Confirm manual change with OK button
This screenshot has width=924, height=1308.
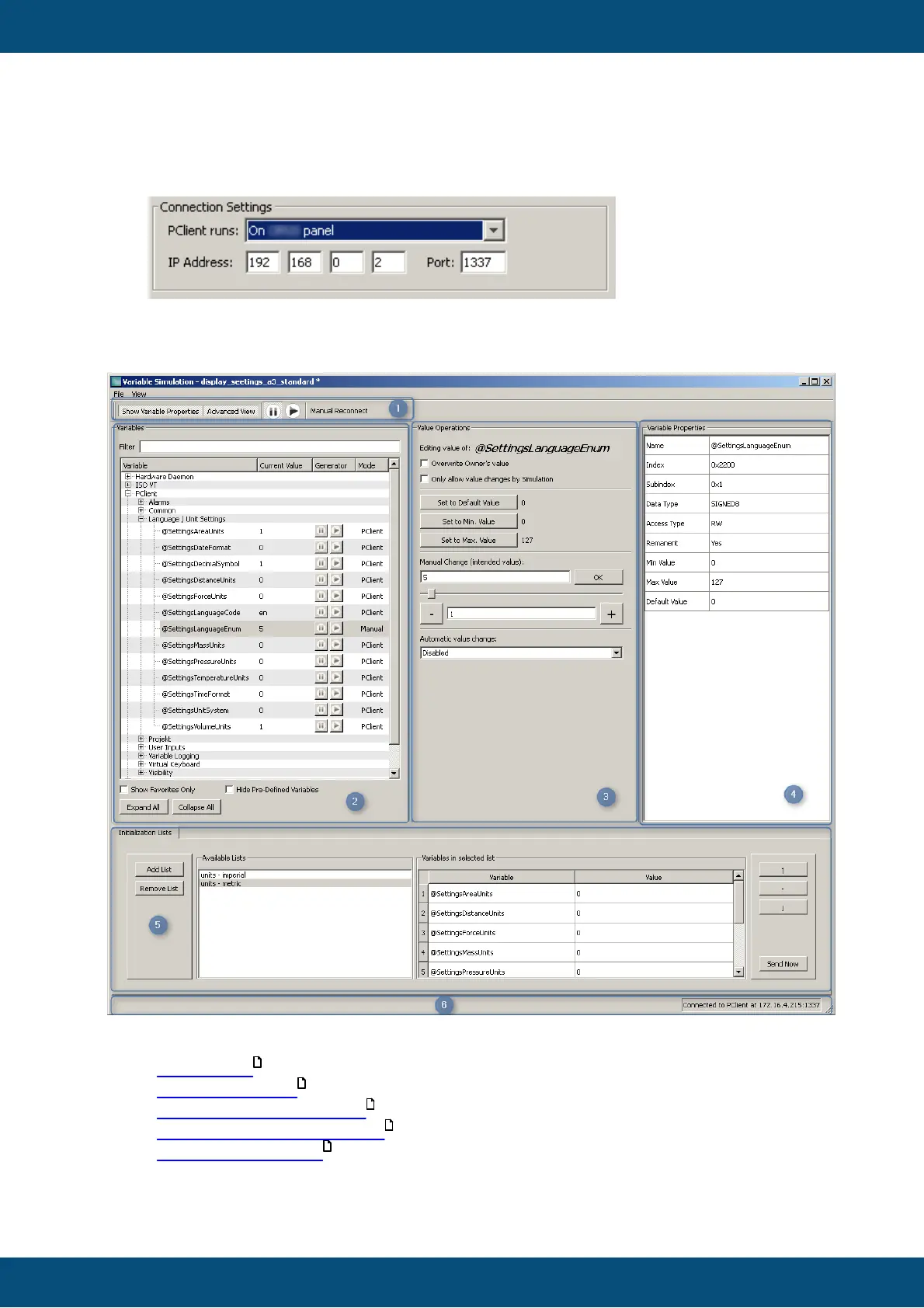[x=598, y=577]
